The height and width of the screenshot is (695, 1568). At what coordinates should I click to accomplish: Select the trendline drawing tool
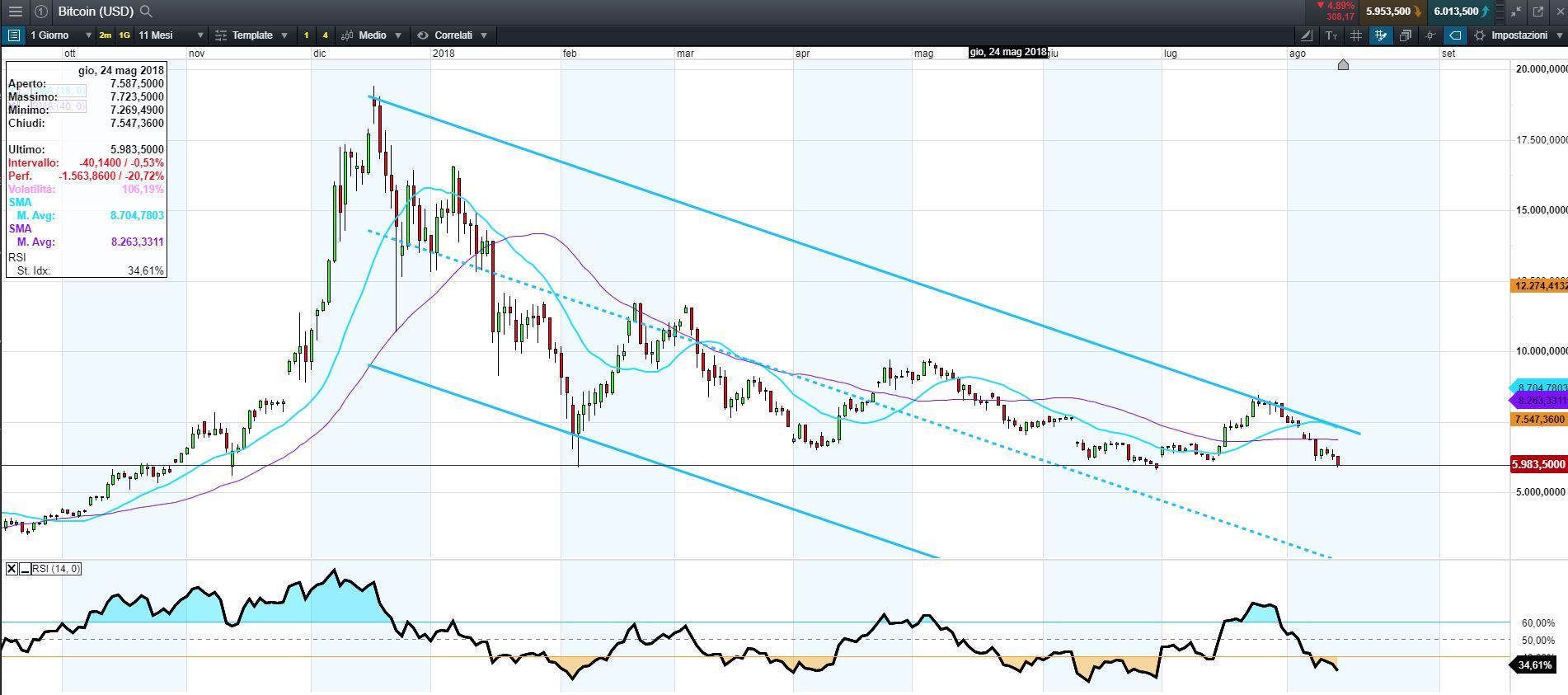point(1307,35)
